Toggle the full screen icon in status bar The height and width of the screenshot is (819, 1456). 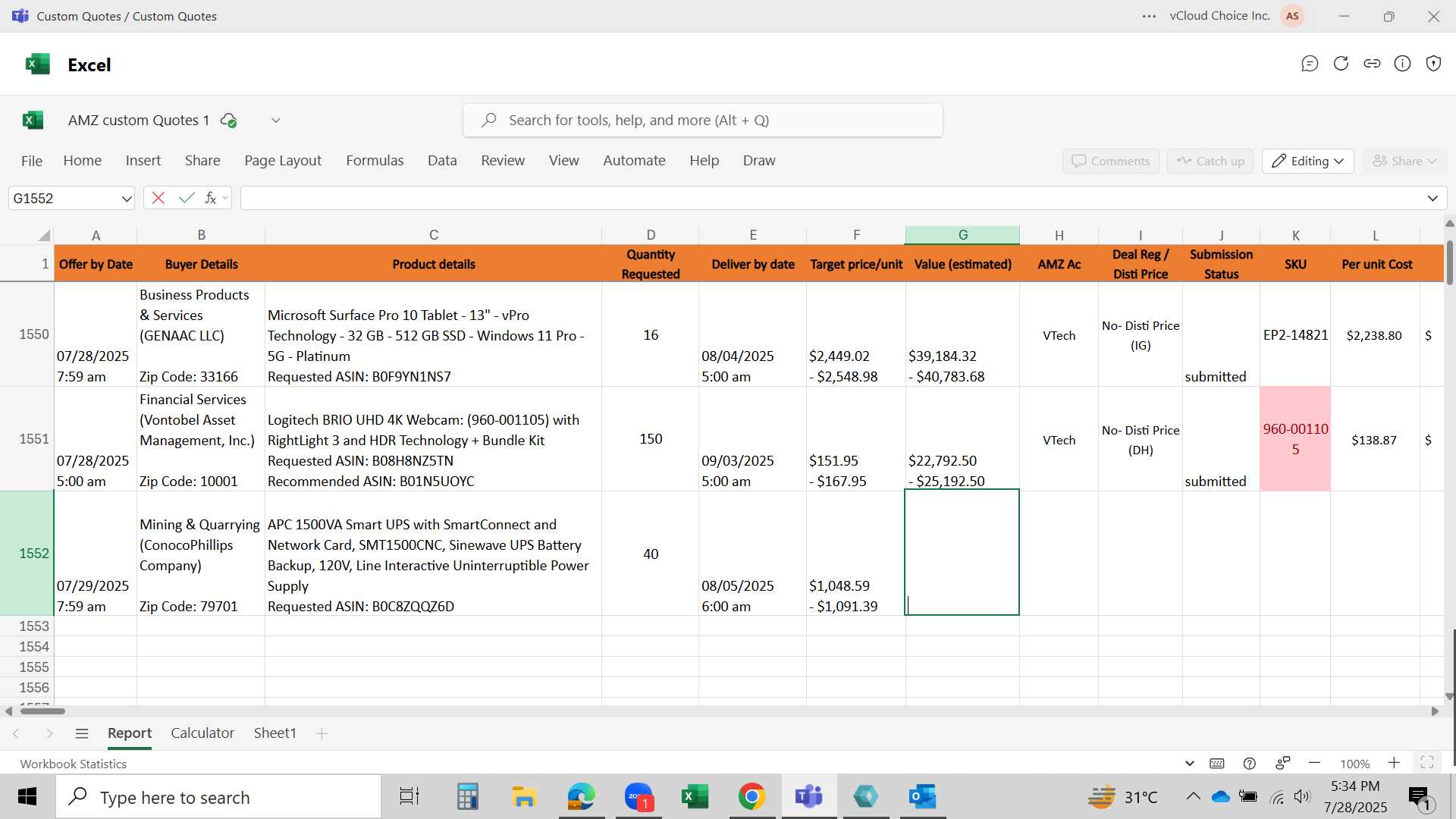[1427, 763]
